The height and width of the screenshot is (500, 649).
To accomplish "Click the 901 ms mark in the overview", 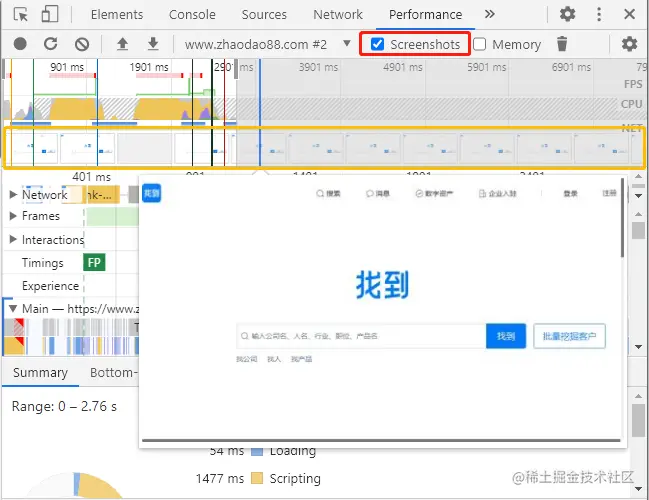I will pos(67,67).
